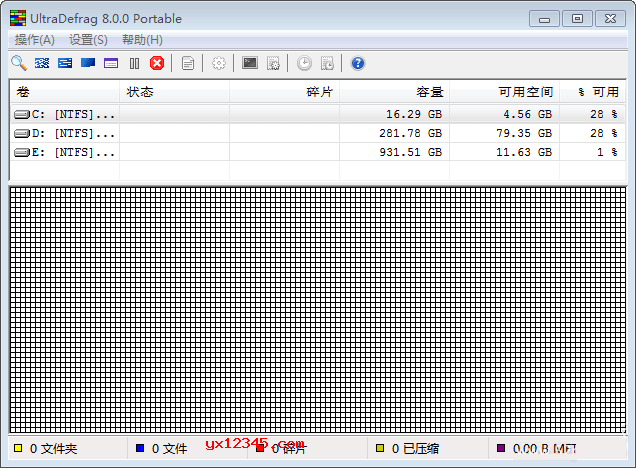Open the 设置(S) menu
Image resolution: width=636 pixels, height=468 pixels.
pyautogui.click(x=88, y=39)
